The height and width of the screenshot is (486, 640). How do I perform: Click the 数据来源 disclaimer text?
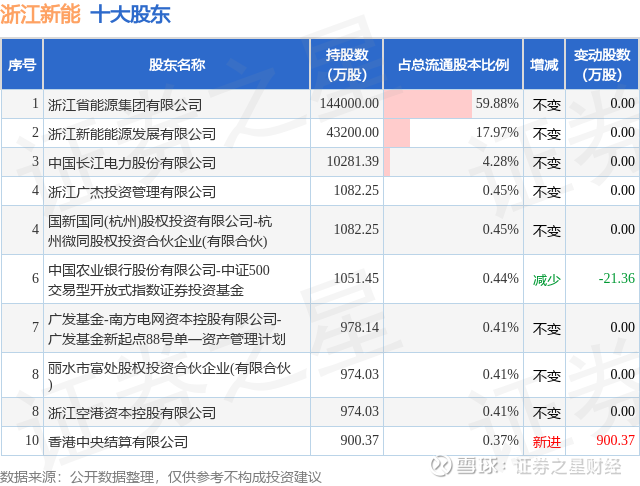[x=161, y=477]
